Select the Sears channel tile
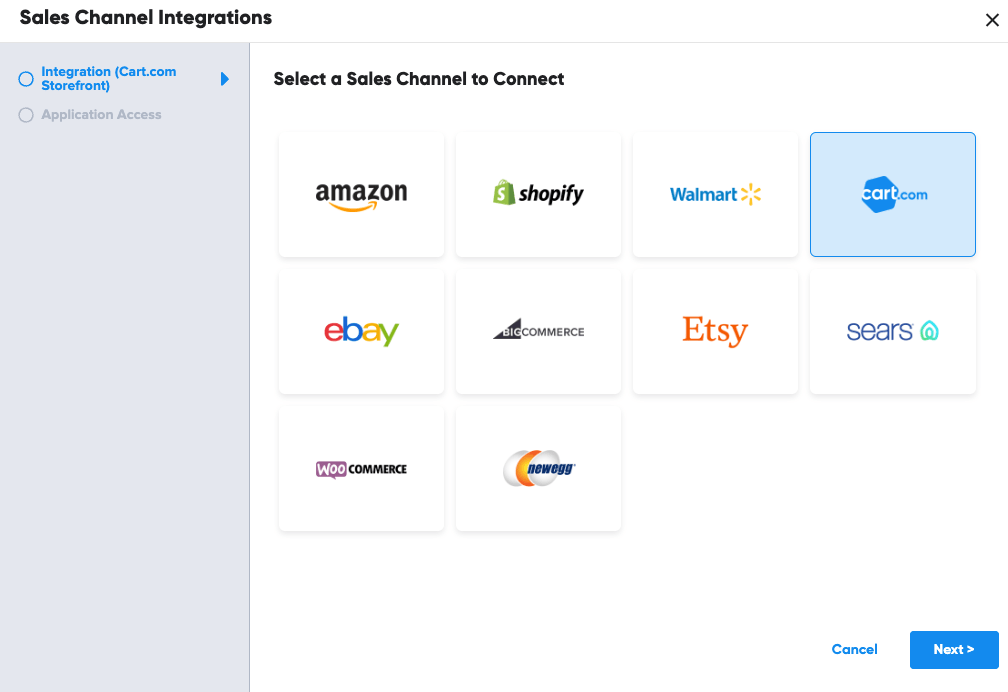Screen dimensions: 1008x692 pyautogui.click(x=893, y=331)
